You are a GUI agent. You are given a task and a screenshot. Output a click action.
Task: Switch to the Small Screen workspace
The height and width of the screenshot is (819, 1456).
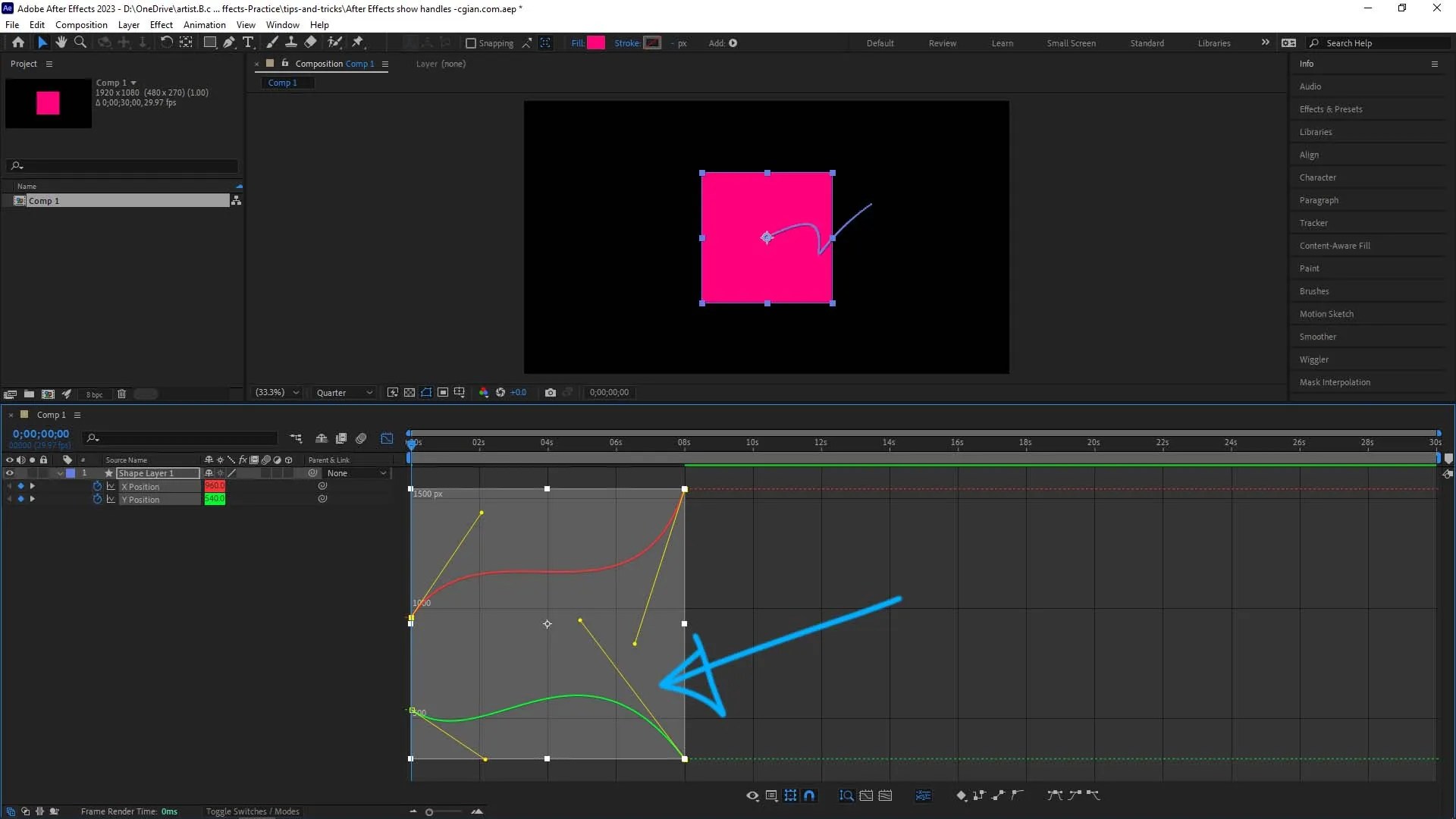pos(1071,43)
